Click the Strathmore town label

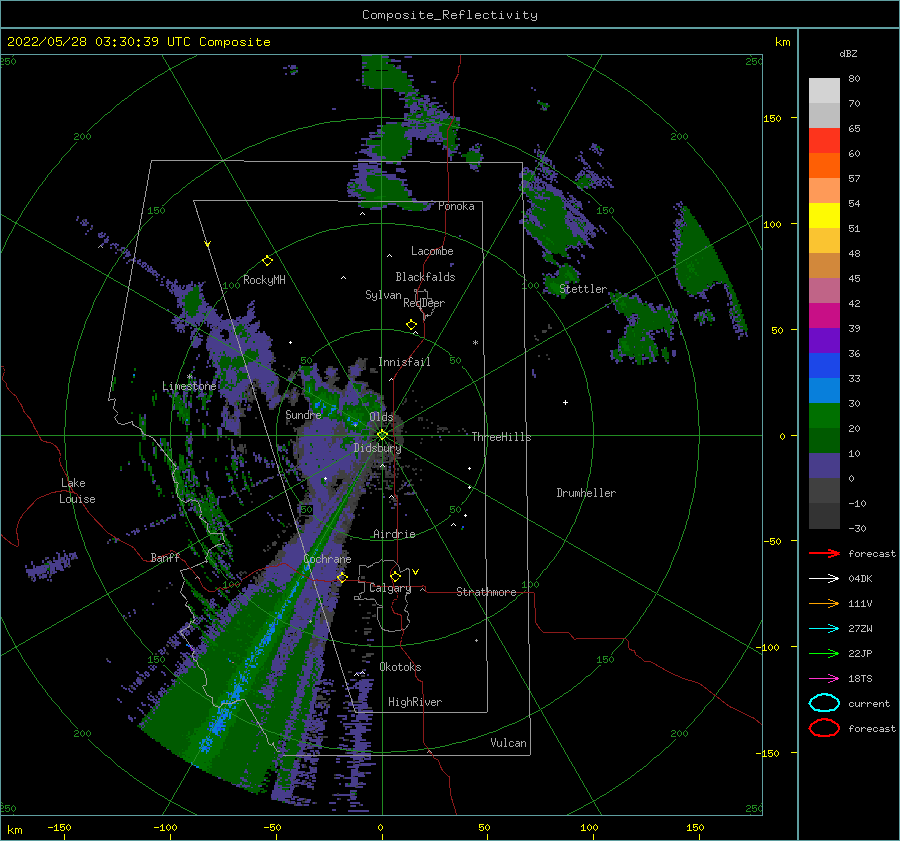point(486,592)
